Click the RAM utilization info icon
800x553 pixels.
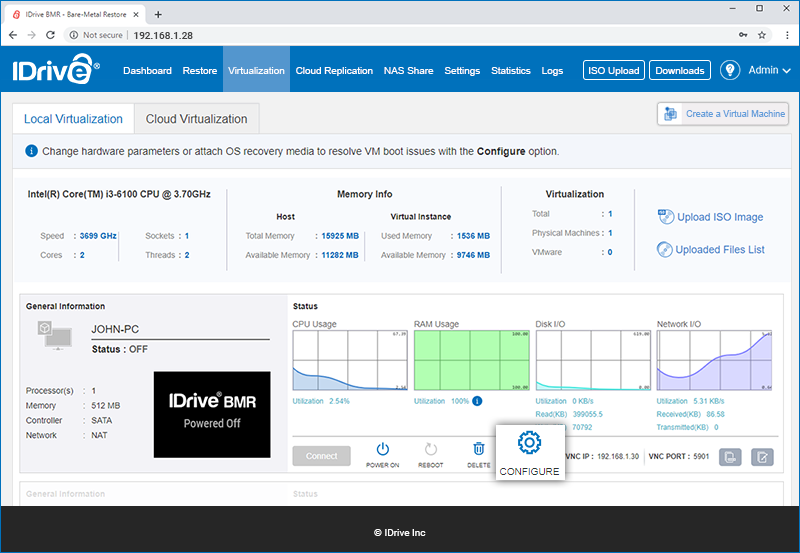click(x=477, y=401)
